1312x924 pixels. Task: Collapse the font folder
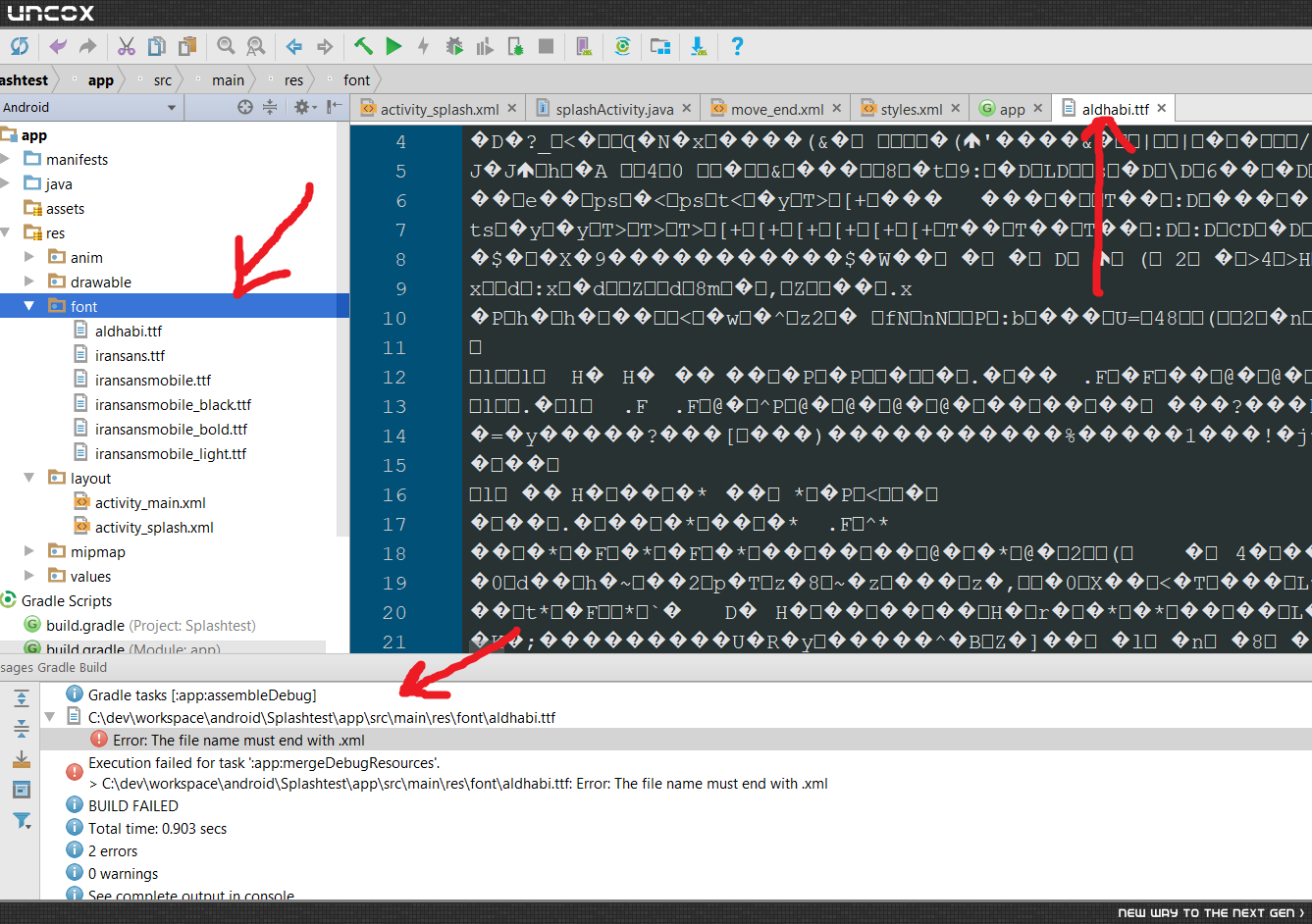29,306
